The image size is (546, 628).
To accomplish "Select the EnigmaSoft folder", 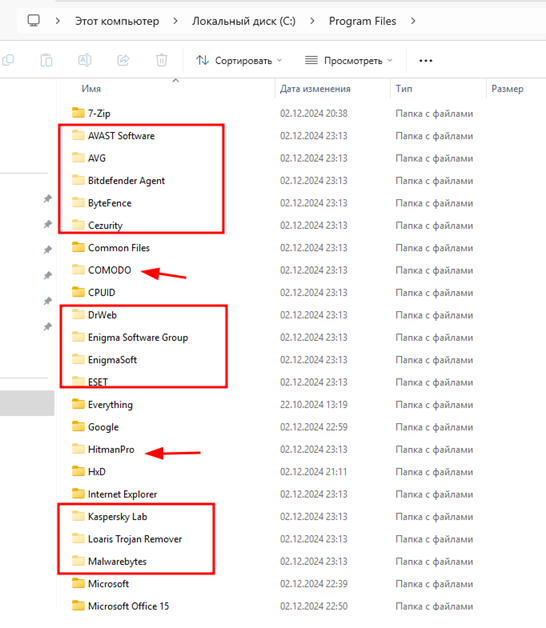I will pos(105,360).
